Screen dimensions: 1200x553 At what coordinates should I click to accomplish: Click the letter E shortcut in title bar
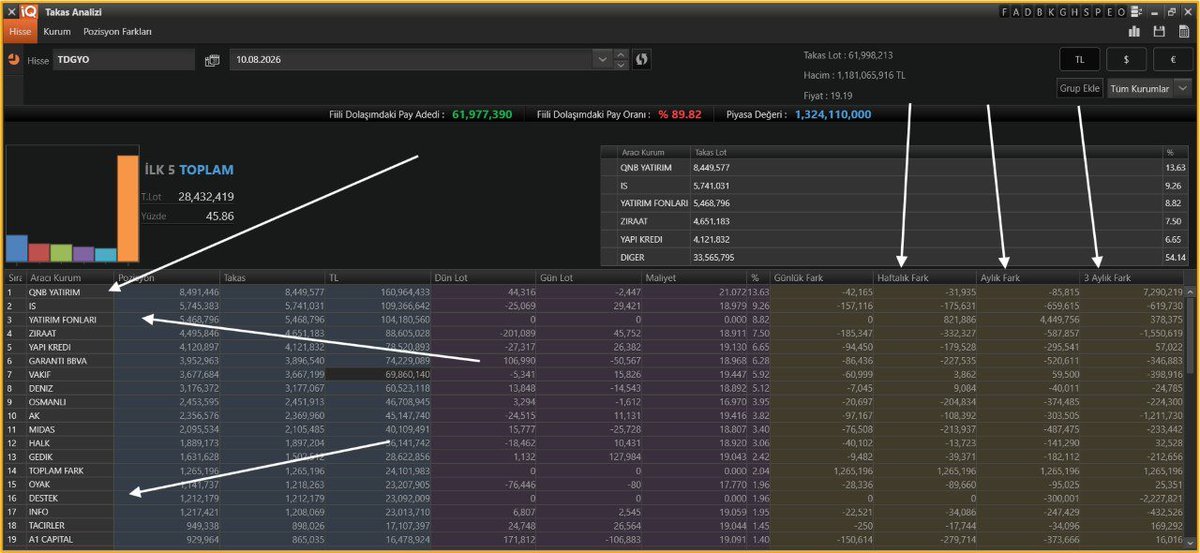point(1110,12)
